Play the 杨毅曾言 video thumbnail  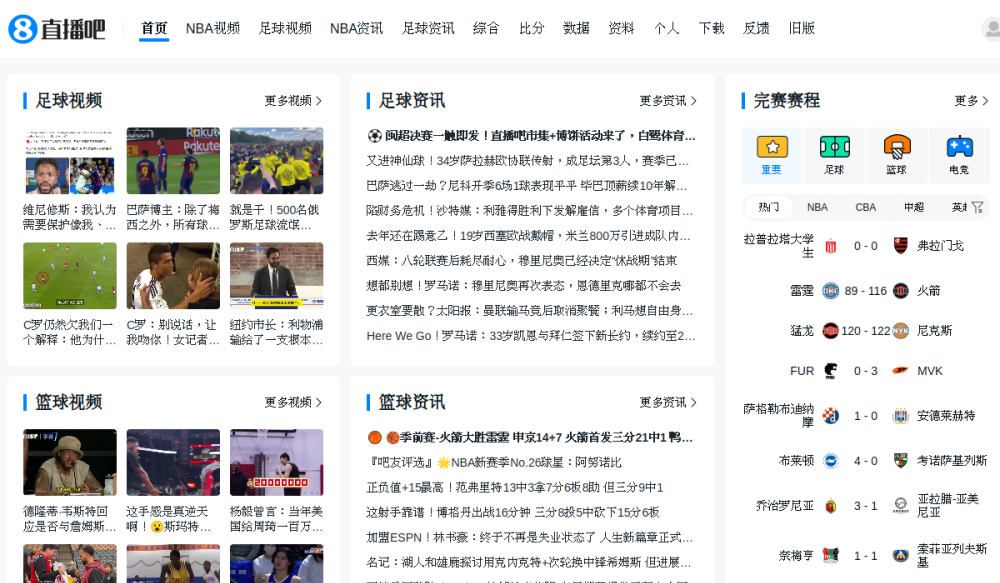click(x=277, y=462)
